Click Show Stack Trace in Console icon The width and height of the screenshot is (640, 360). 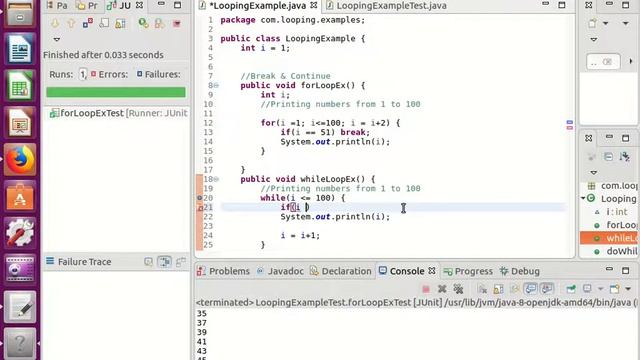tap(149, 262)
